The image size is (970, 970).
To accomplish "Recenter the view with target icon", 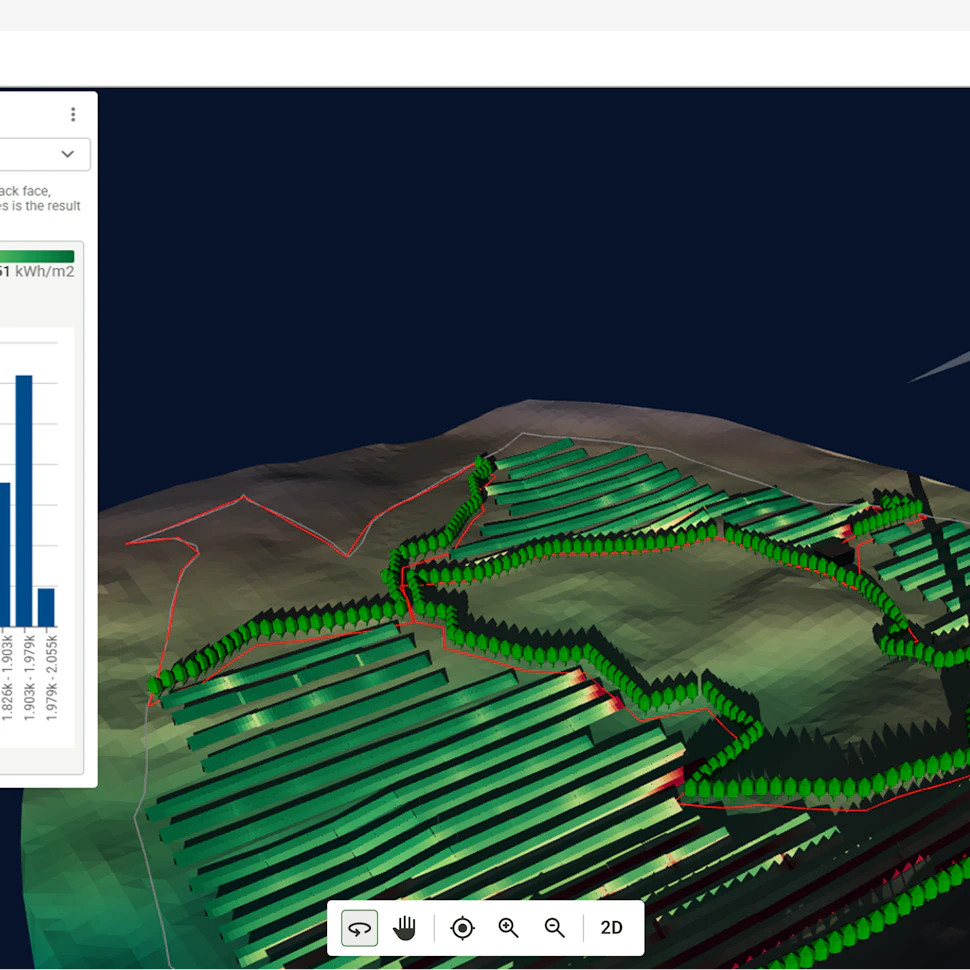I will [x=462, y=927].
